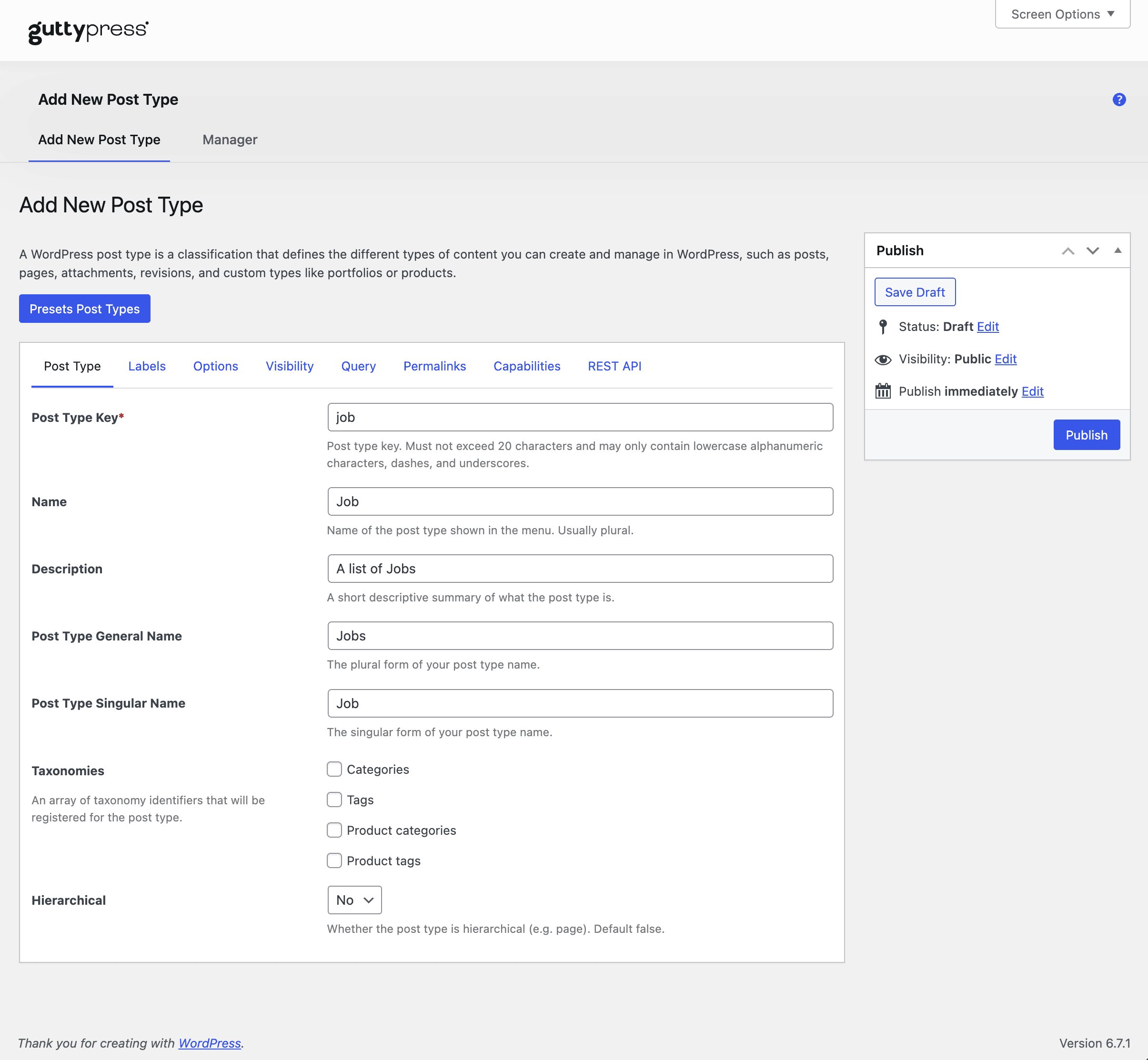Image resolution: width=1148 pixels, height=1060 pixels.
Task: Enable Product tags checkbox
Action: click(334, 860)
